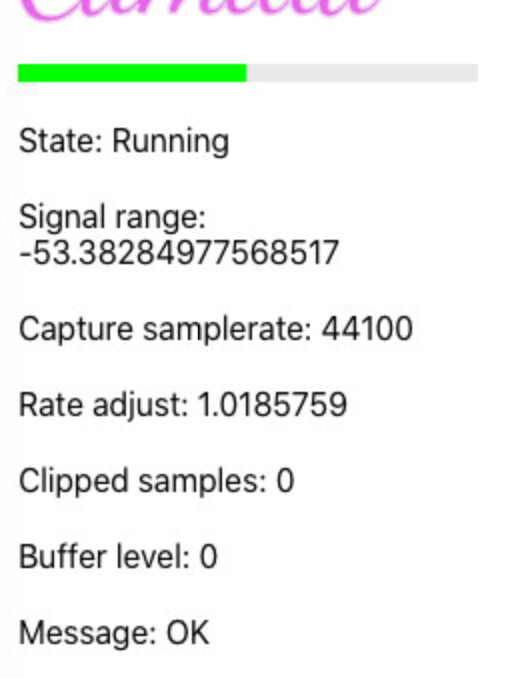Screen dimensions: 524x678
Task: Select the buffer level value 0
Action: point(208,557)
